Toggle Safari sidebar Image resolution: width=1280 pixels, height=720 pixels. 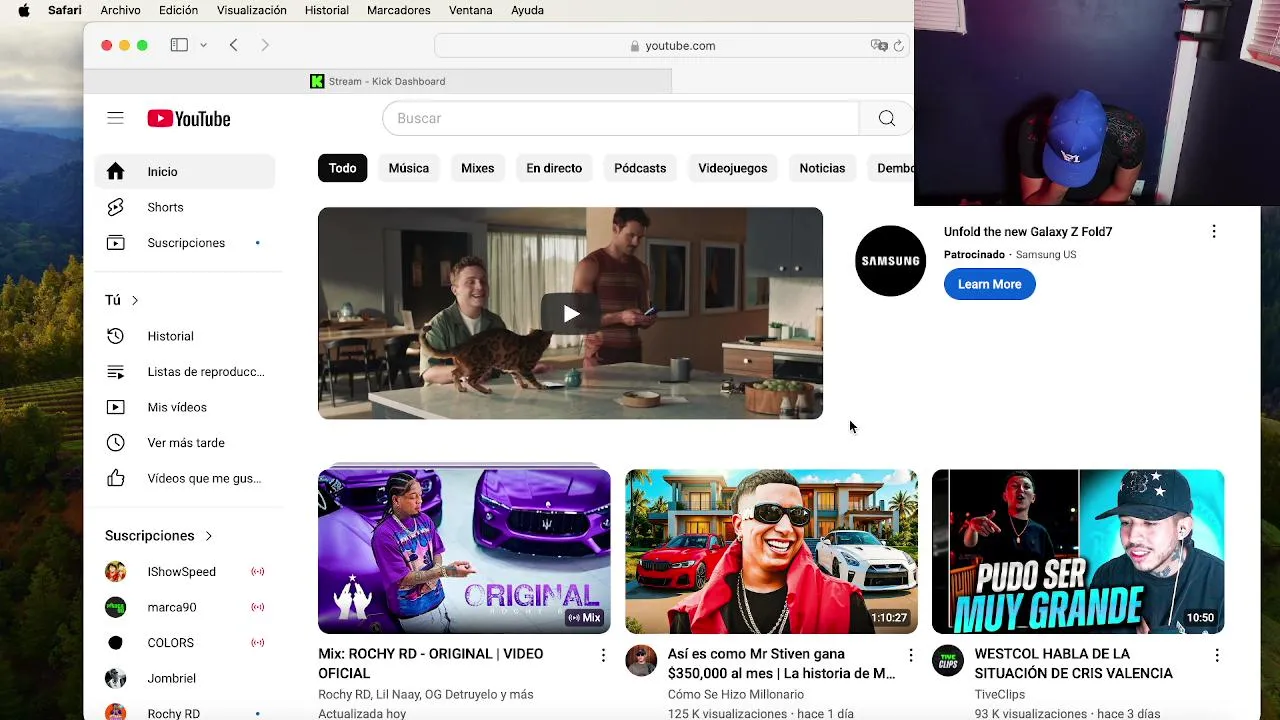point(179,45)
